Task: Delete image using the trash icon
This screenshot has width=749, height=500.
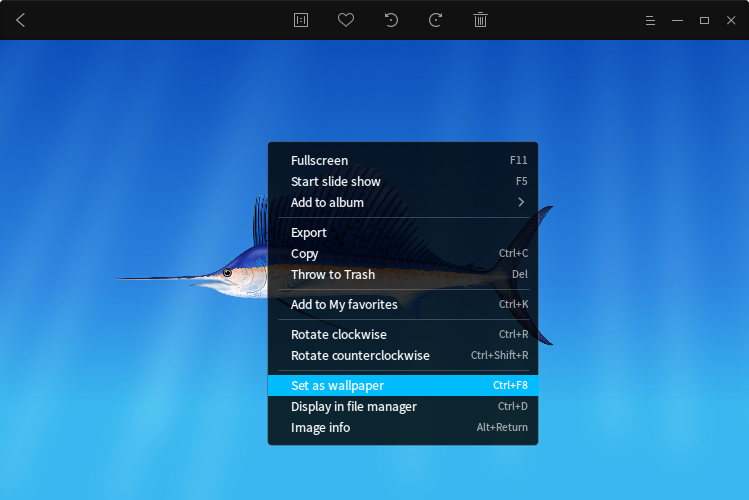Action: coord(480,20)
